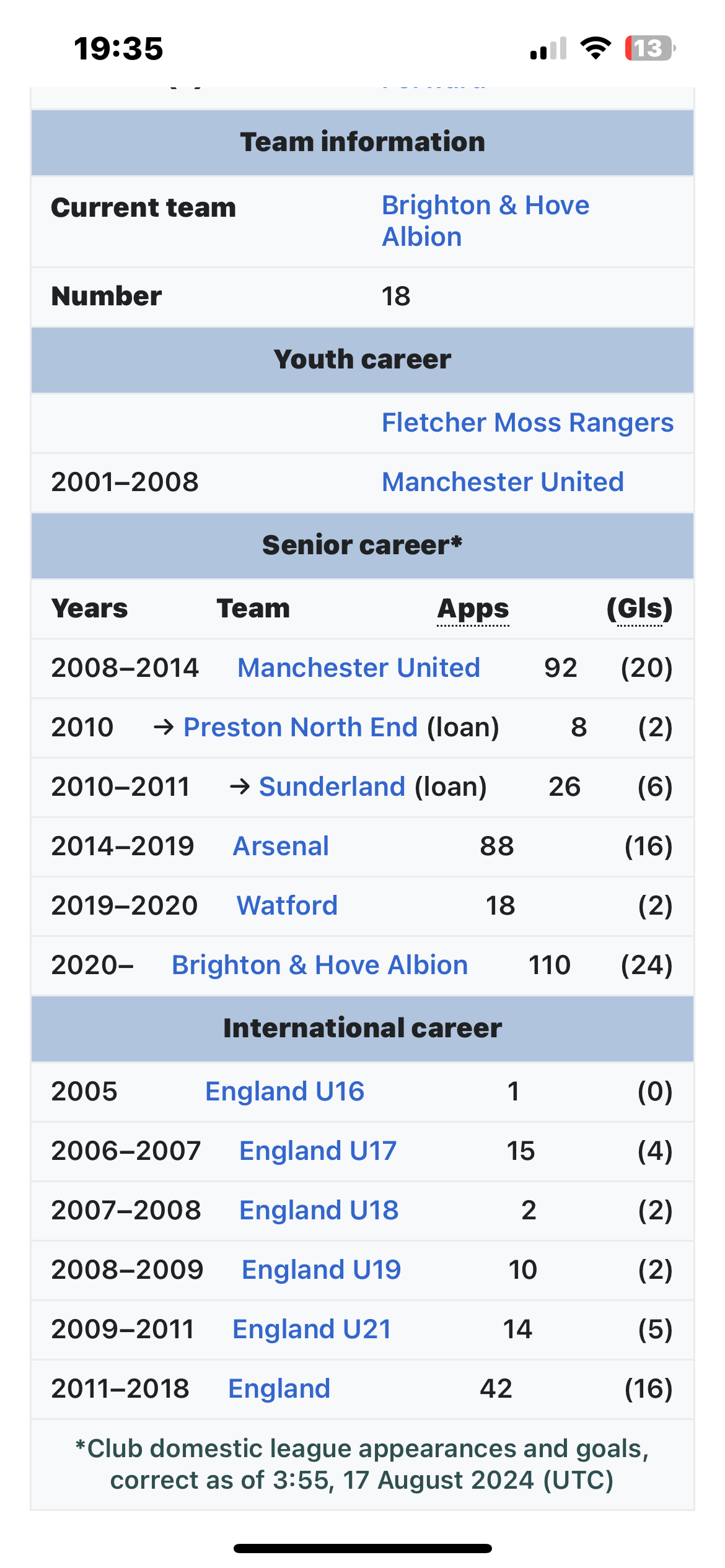Open the Arsenal team link

pos(281,847)
